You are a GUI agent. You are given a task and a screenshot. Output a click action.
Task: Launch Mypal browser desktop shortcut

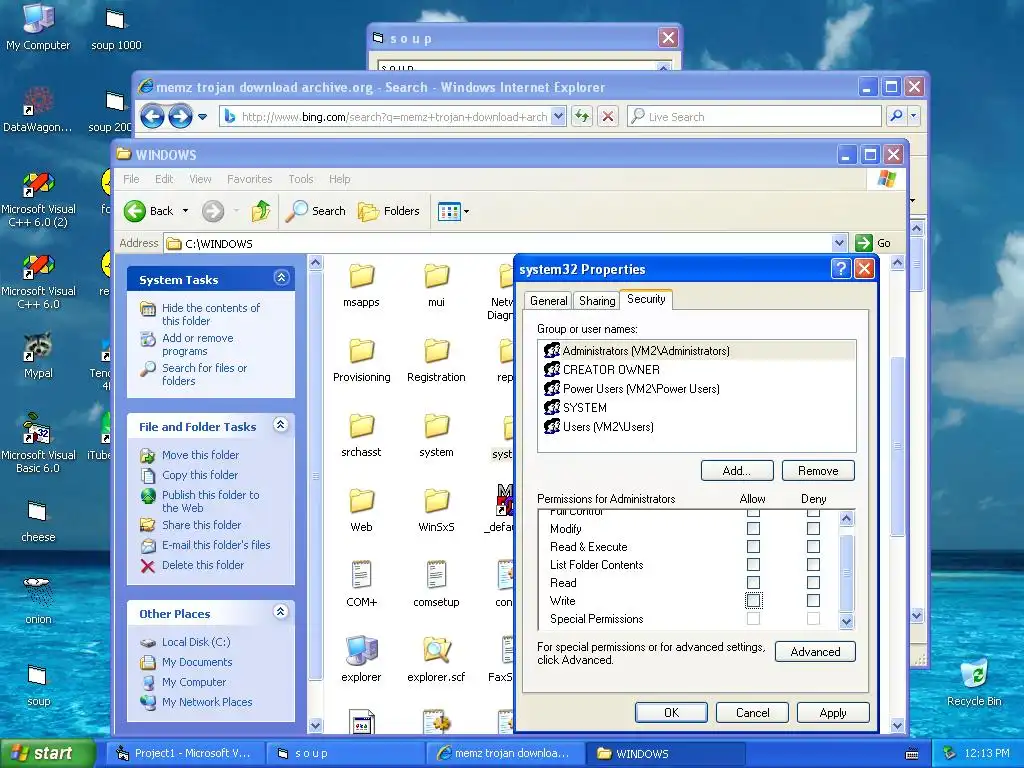(x=38, y=356)
